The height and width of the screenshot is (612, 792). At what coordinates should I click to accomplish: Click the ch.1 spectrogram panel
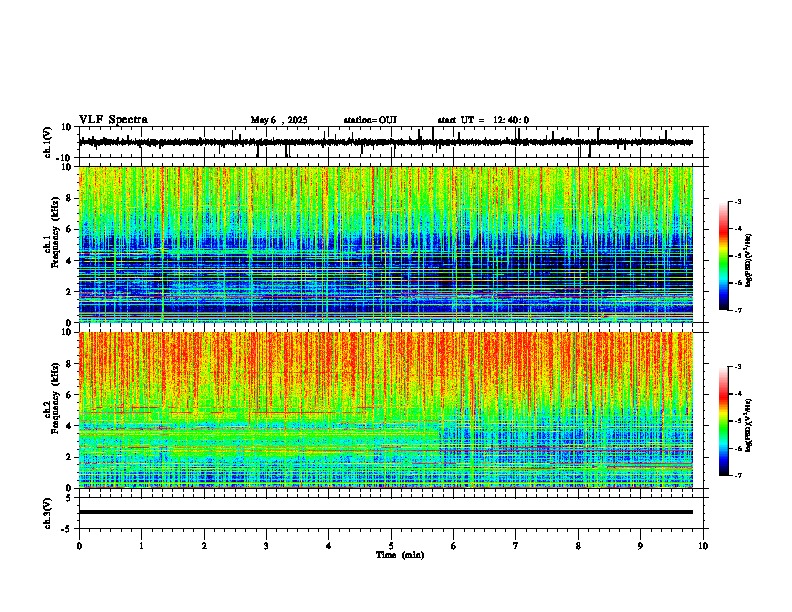(x=386, y=244)
